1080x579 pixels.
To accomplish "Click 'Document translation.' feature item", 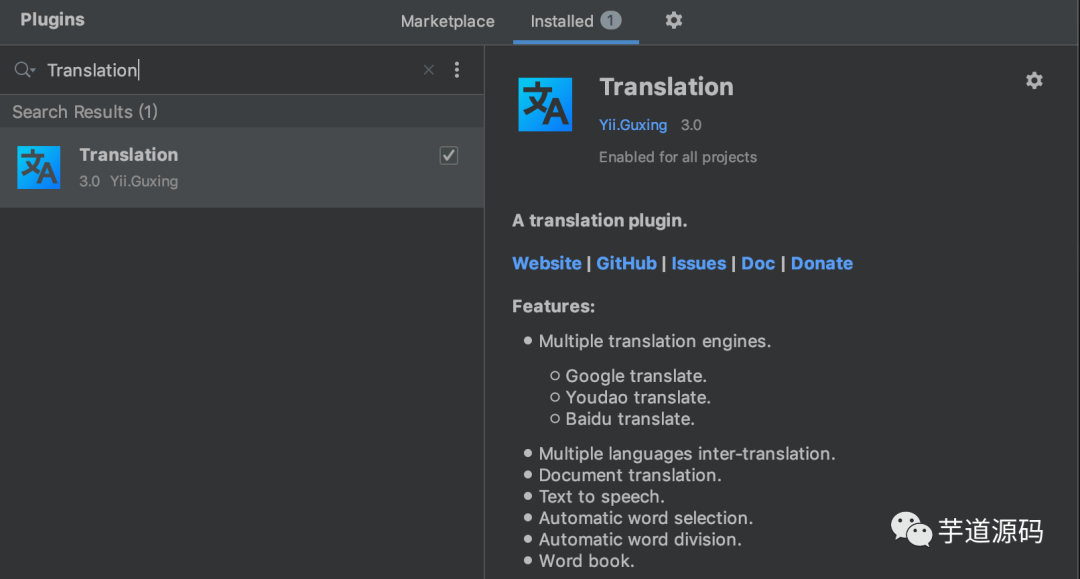I will coord(630,475).
